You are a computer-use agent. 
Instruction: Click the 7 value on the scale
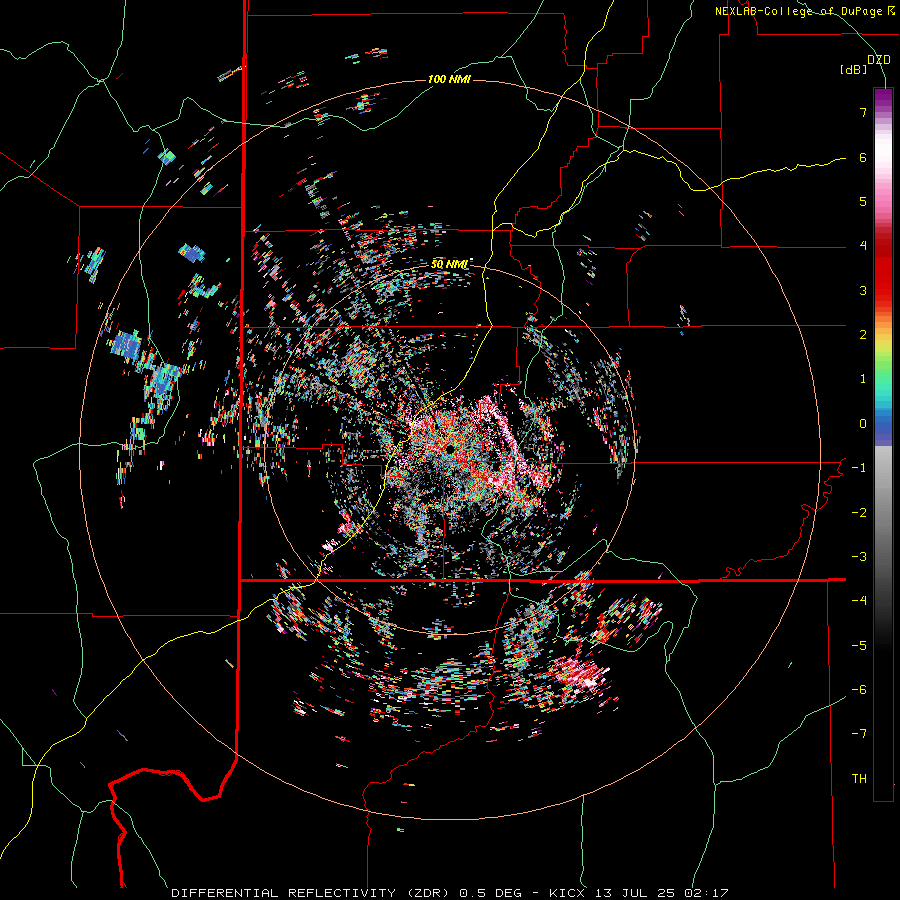(x=863, y=112)
